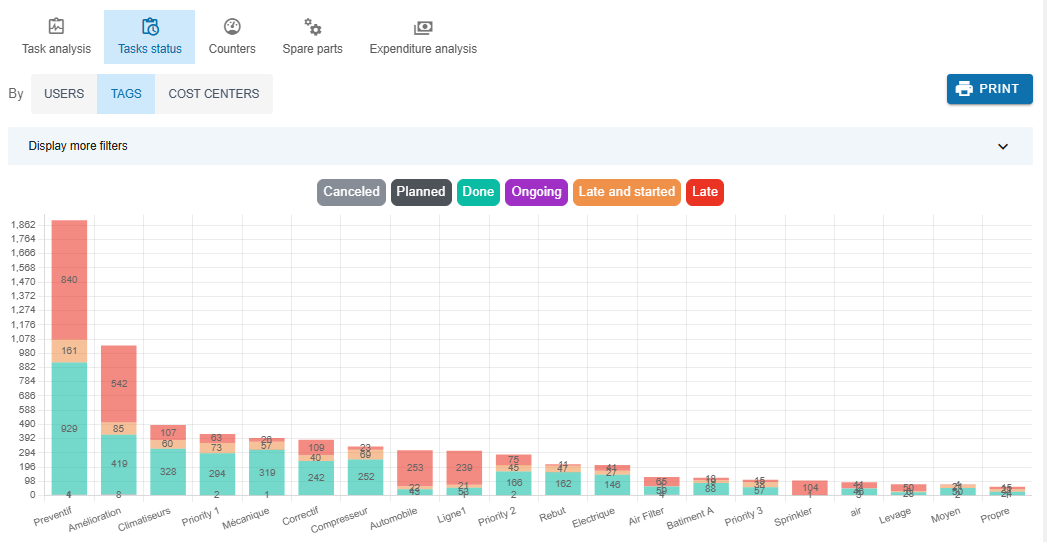Click the Amélioration axis label
The height and width of the screenshot is (542, 1047).
95,519
